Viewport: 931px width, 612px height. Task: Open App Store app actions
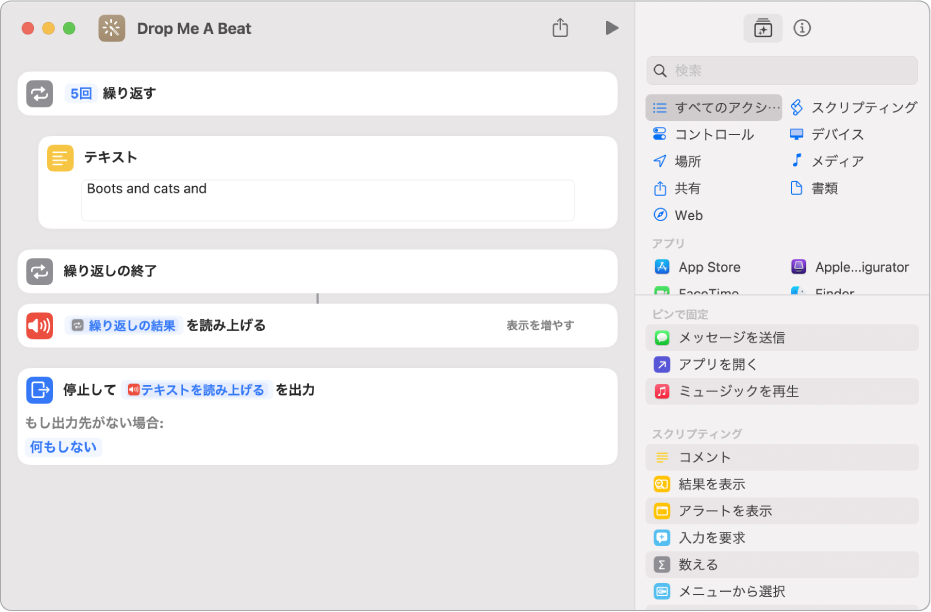pyautogui.click(x=698, y=267)
